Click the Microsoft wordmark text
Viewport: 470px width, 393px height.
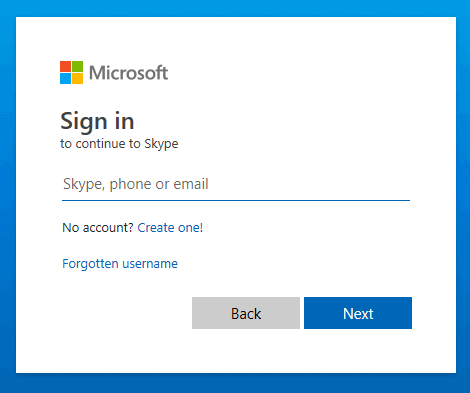pyautogui.click(x=129, y=73)
